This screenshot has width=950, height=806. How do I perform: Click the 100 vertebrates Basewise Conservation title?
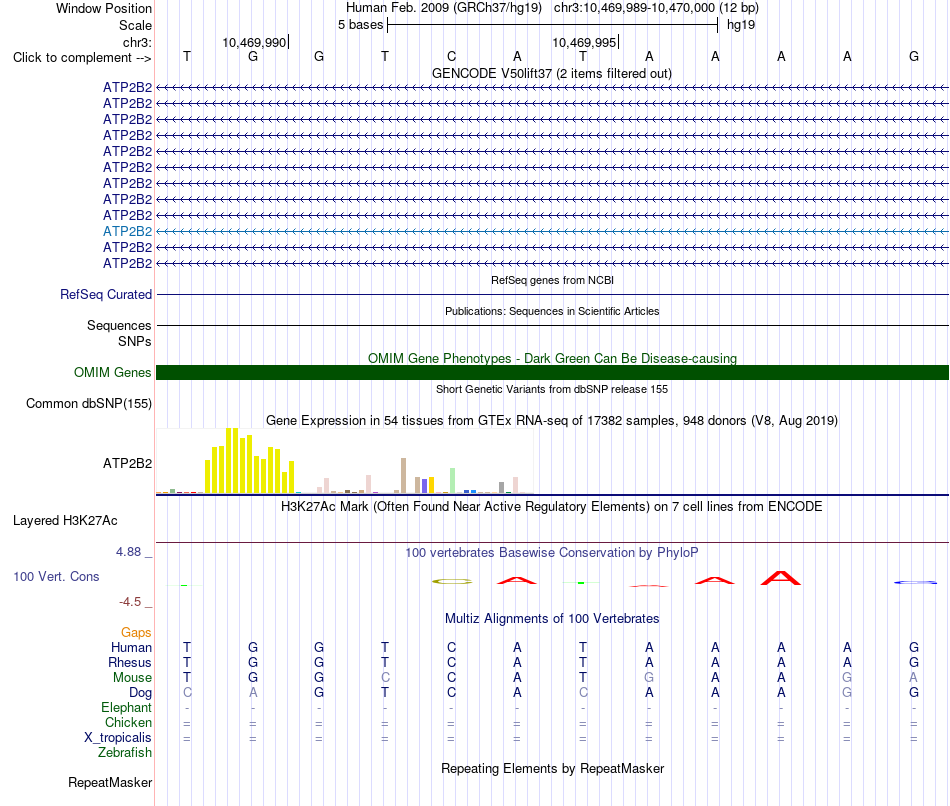(551, 553)
